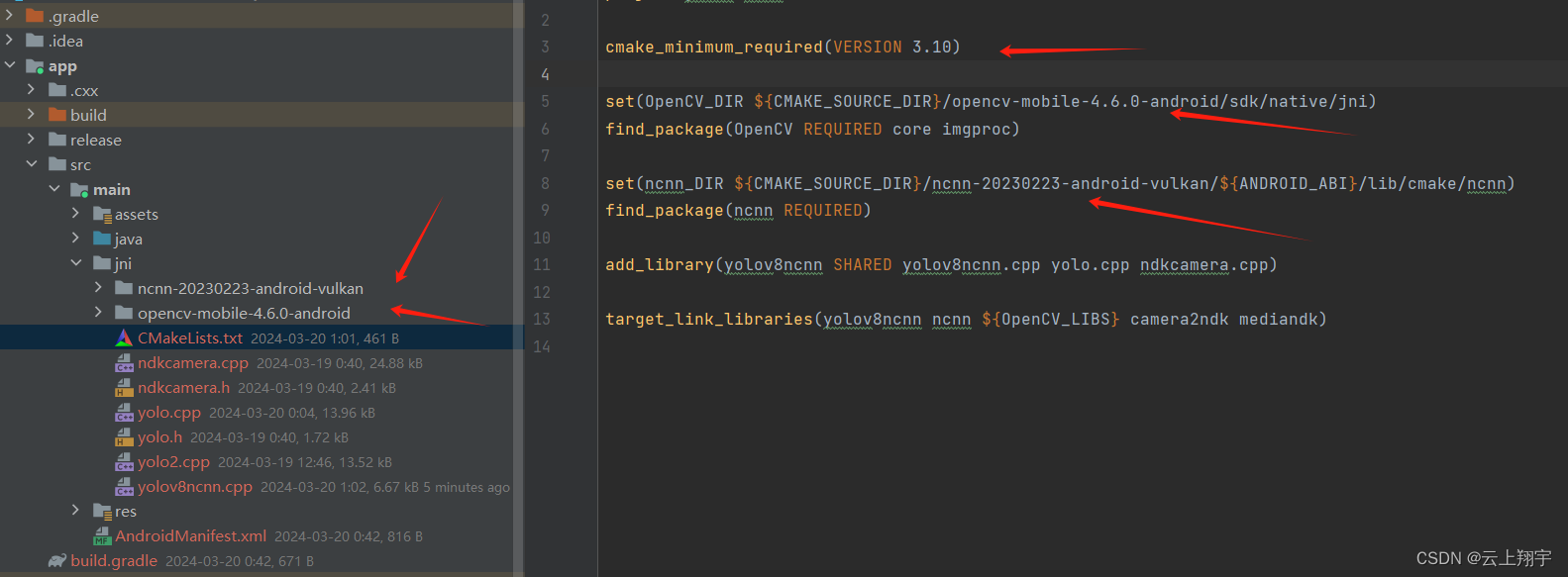Click find_package(ncnn REQUIRED) line

click(738, 210)
